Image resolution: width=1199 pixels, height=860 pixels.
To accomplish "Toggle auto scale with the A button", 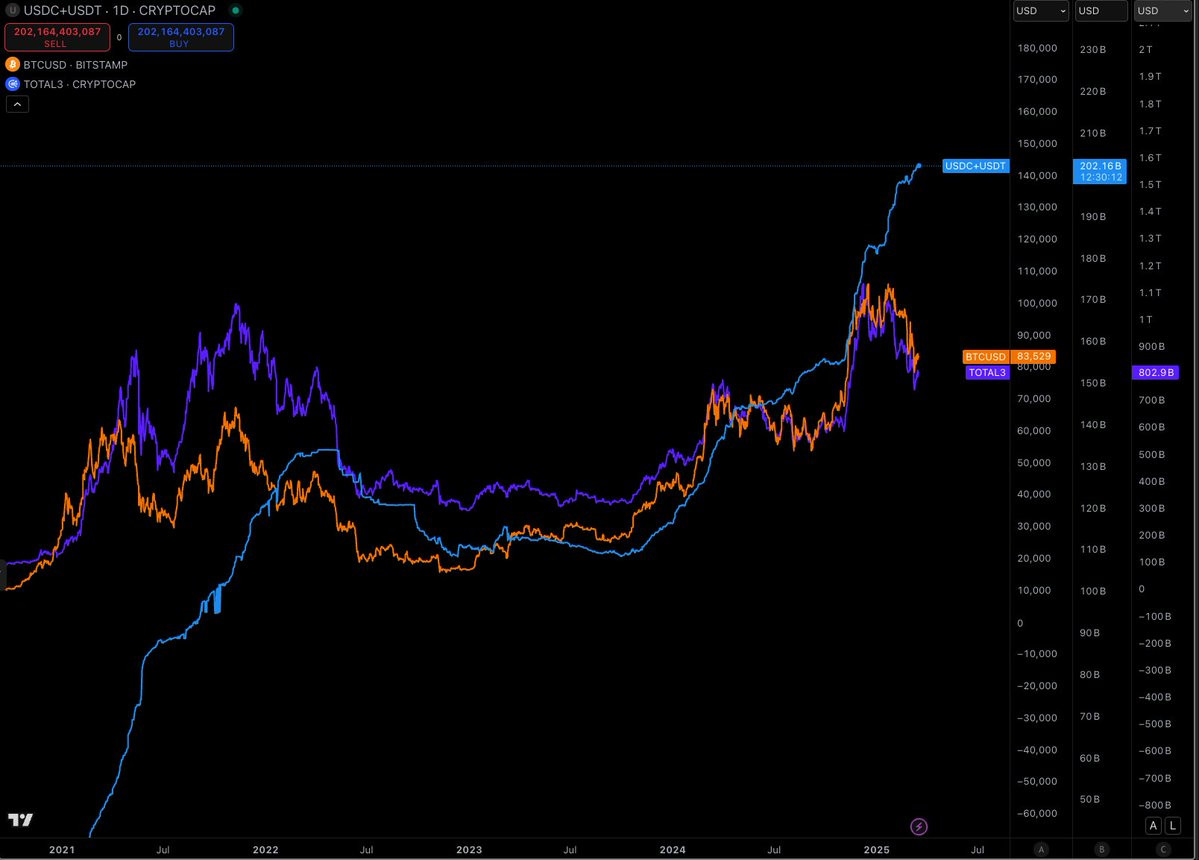I will [x=1153, y=826].
